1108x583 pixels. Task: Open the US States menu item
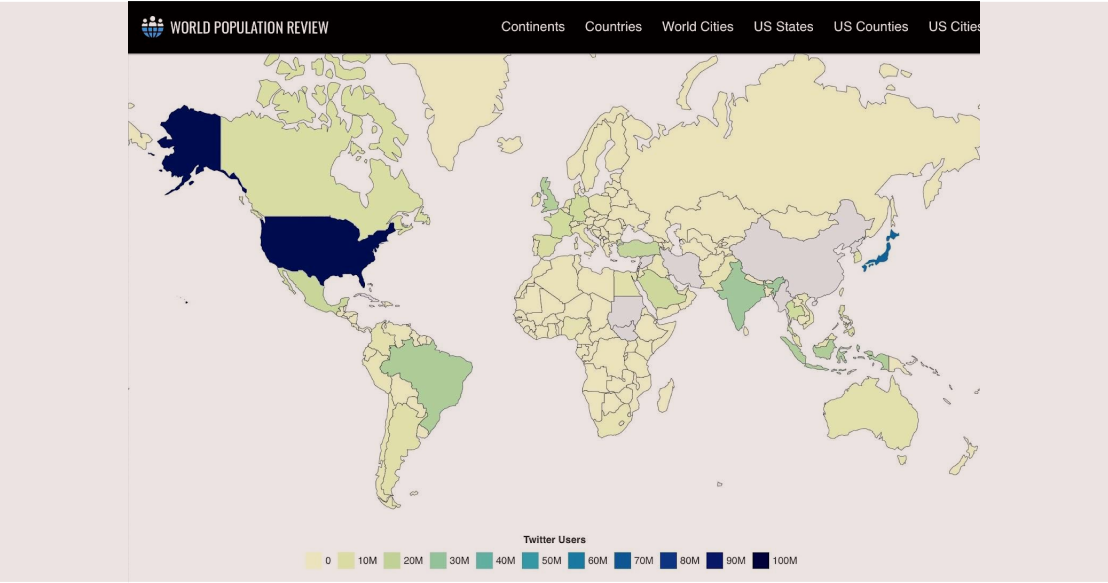click(x=783, y=27)
